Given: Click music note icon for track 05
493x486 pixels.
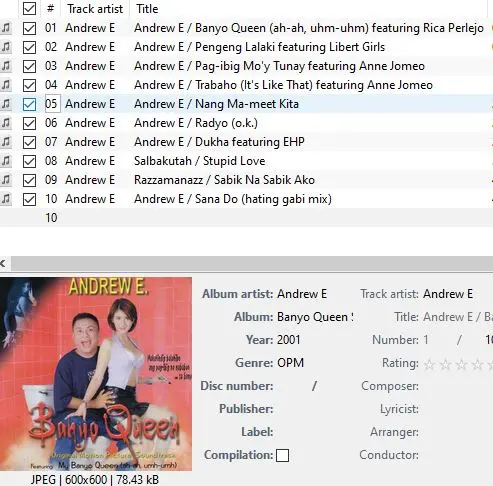Looking at the screenshot, I should (x=6, y=104).
